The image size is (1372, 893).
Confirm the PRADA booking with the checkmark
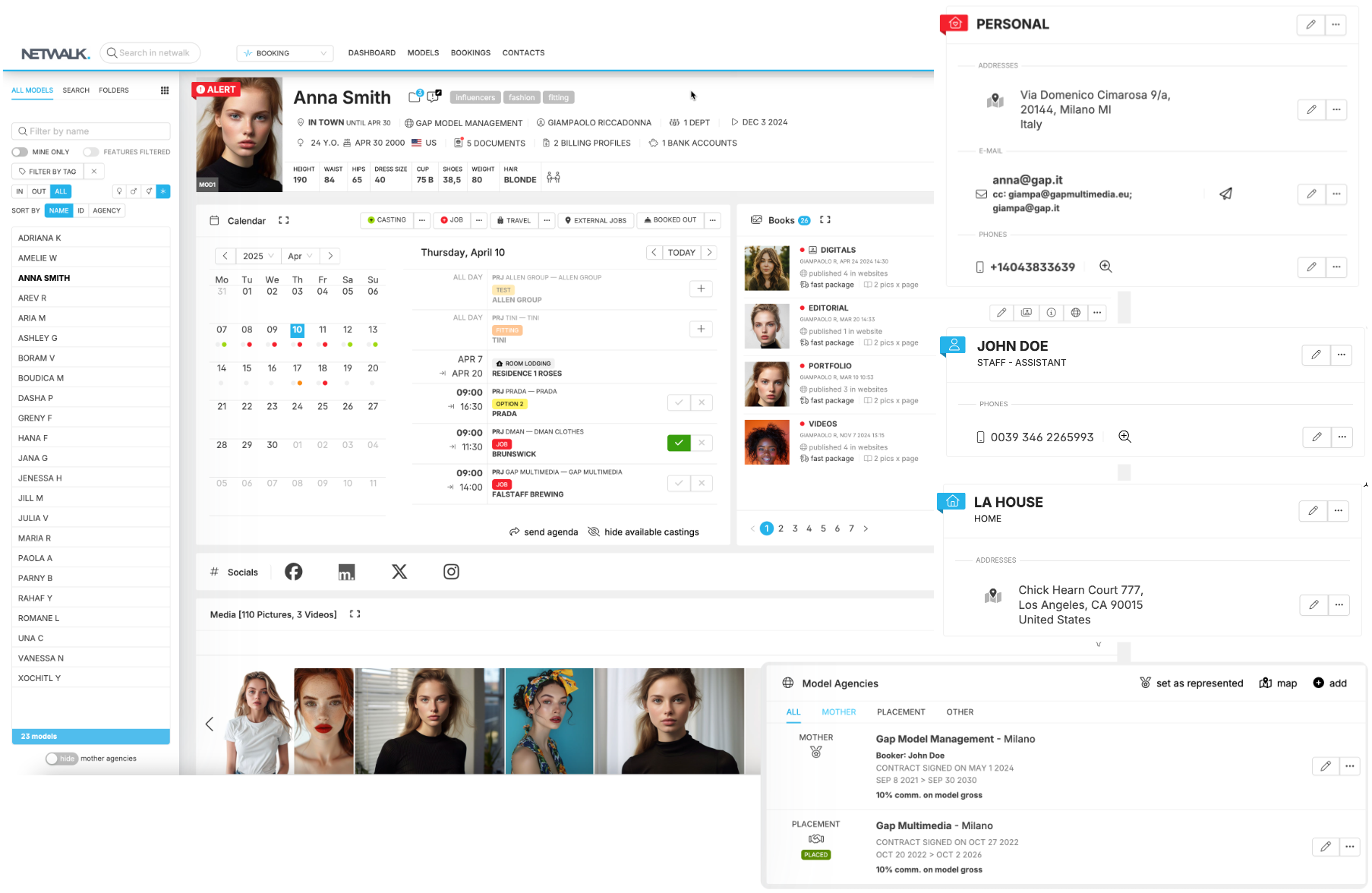679,402
